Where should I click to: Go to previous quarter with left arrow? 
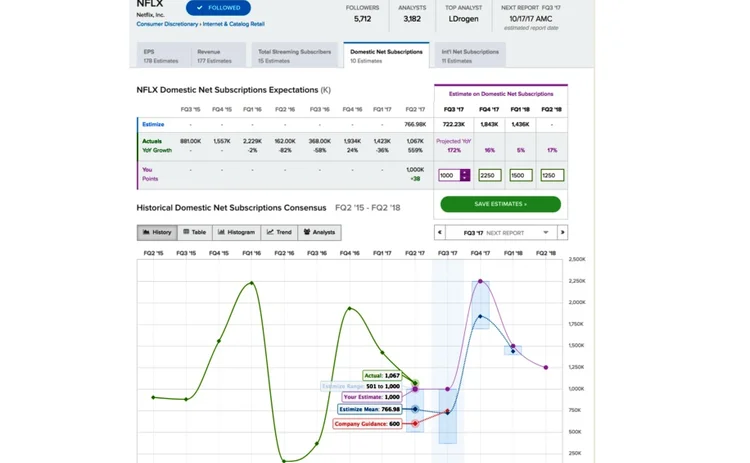[x=440, y=232]
